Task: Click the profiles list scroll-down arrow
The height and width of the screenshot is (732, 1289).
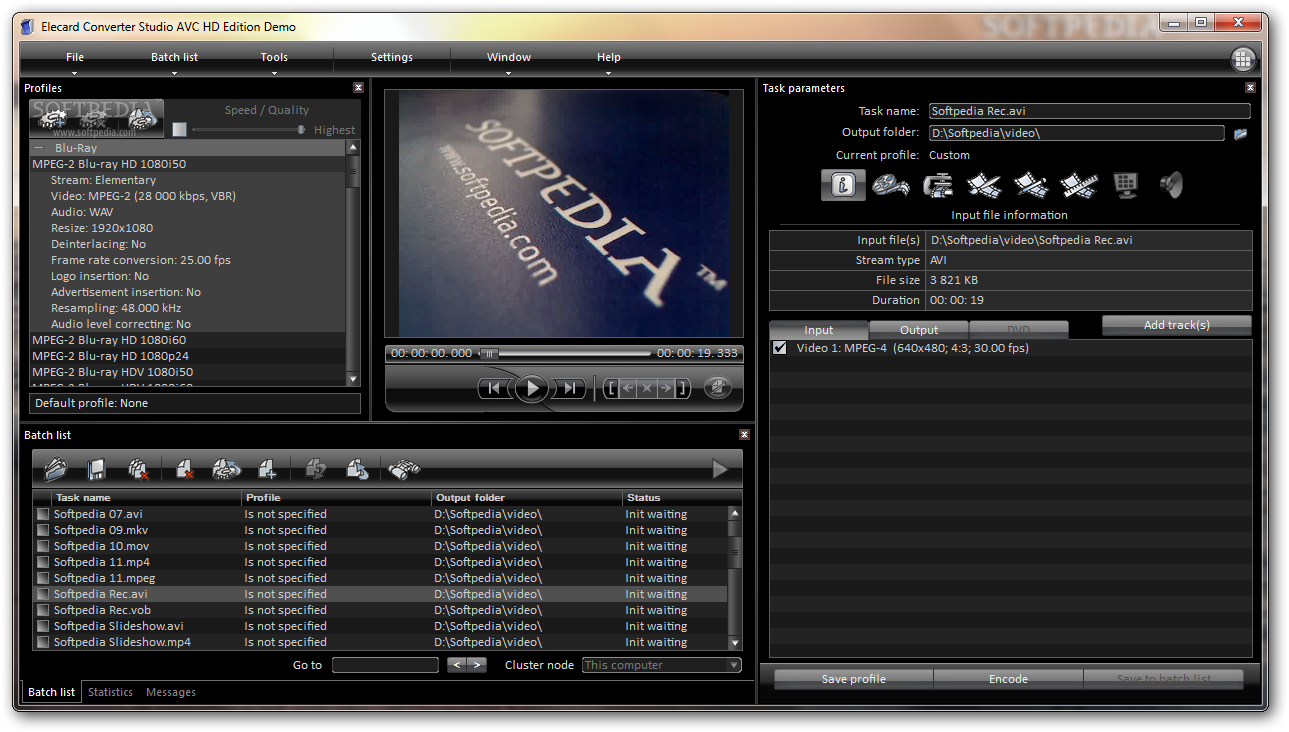Action: 353,379
